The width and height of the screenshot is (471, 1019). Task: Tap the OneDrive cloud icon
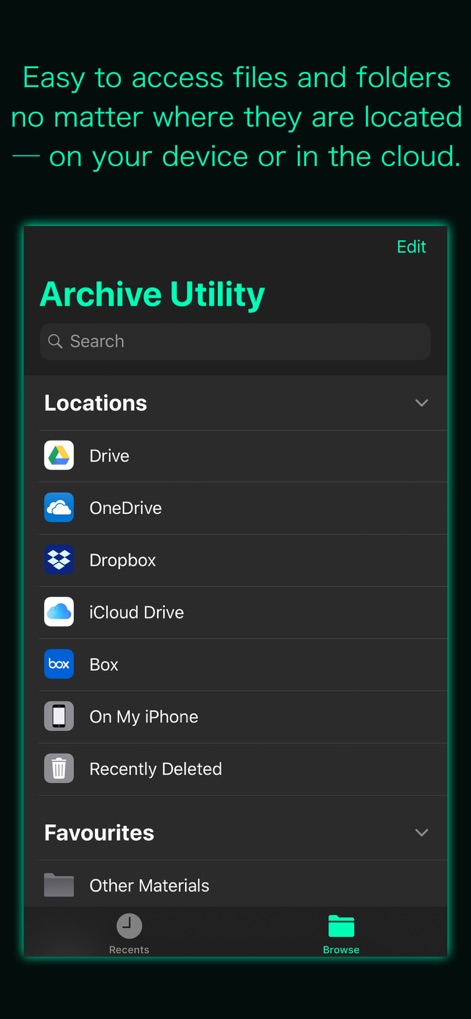pyautogui.click(x=58, y=508)
